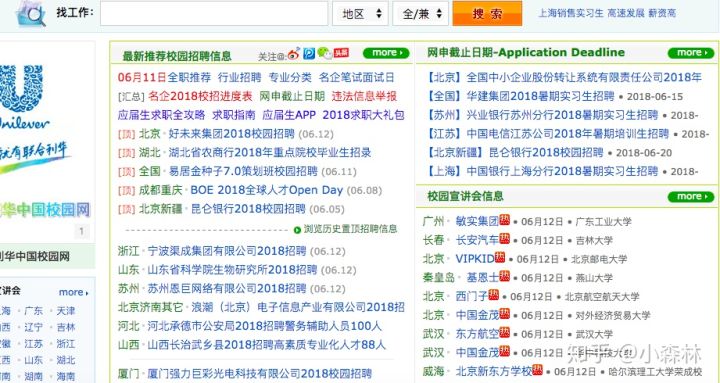Image resolution: width=720 pixels, height=383 pixels.
Task: Open 湖北省农商行2018年重点院校毕业生招录 posting
Action: pyautogui.click(x=270, y=152)
